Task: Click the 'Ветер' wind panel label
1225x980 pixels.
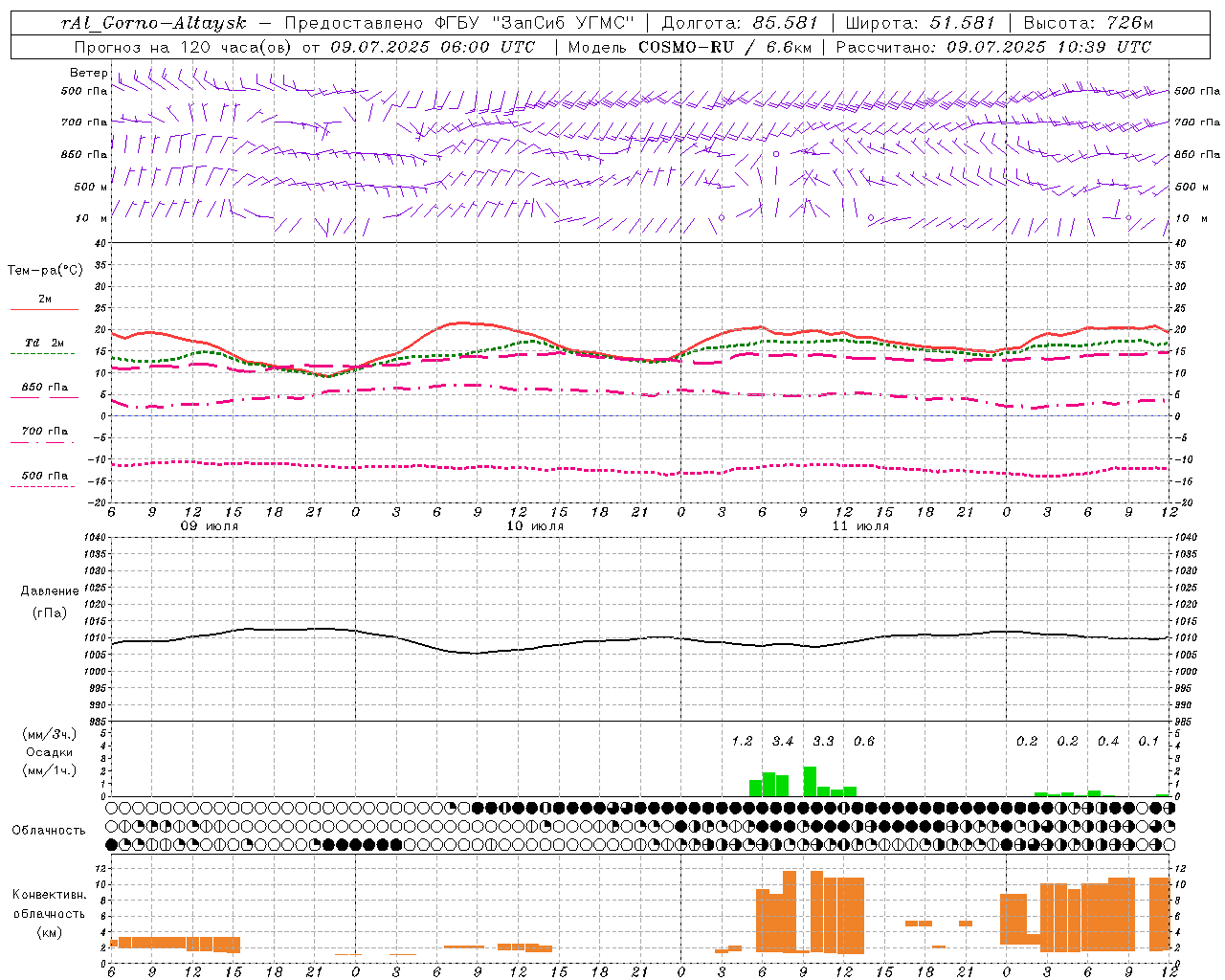Action: (88, 73)
